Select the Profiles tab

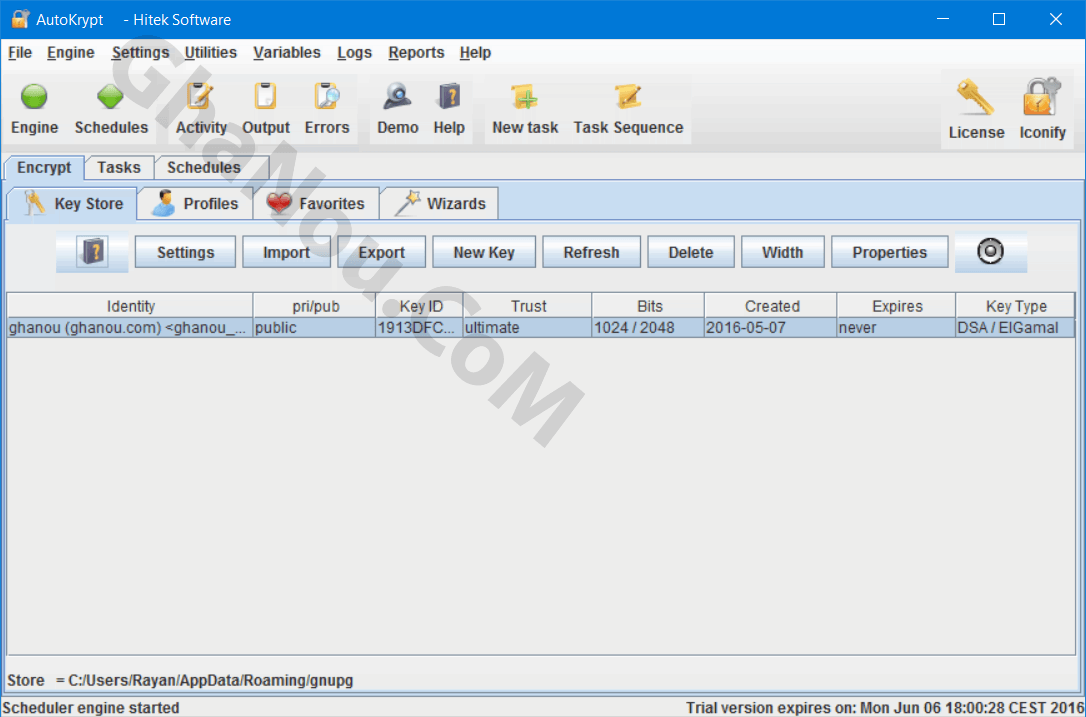pos(195,204)
